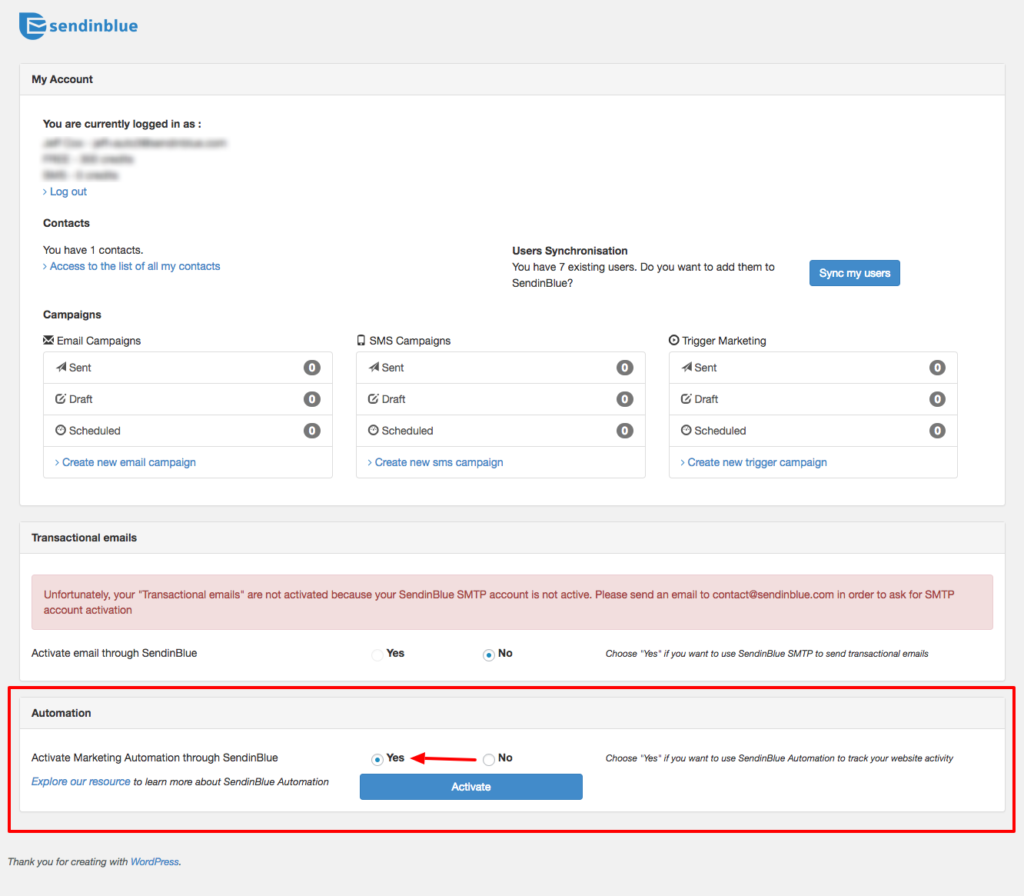Click the Scheduled clock icon under SMS Campaigns

(x=374, y=430)
